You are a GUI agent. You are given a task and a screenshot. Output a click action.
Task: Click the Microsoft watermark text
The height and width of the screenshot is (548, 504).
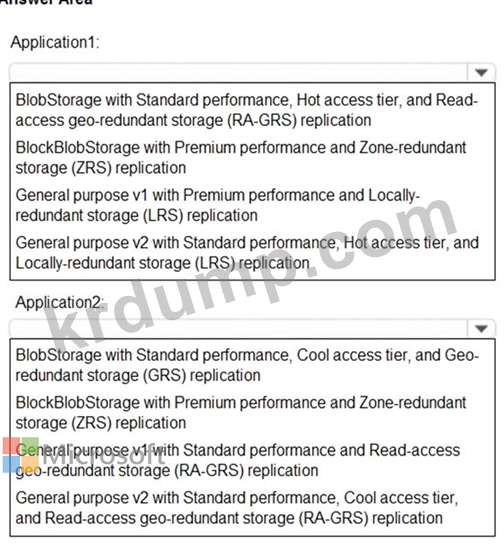coord(103,455)
